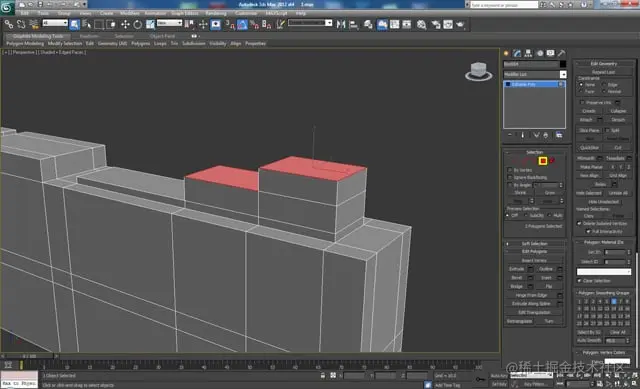Image resolution: width=640 pixels, height=389 pixels.
Task: Click the Bind to Space Warp icon
Action: pyautogui.click(x=34, y=24)
